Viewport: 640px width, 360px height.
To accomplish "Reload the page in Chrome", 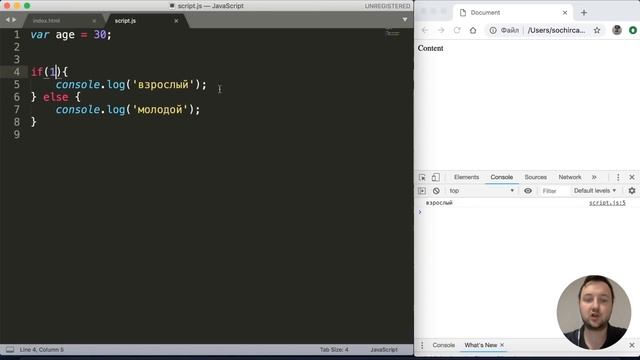I will (x=457, y=30).
